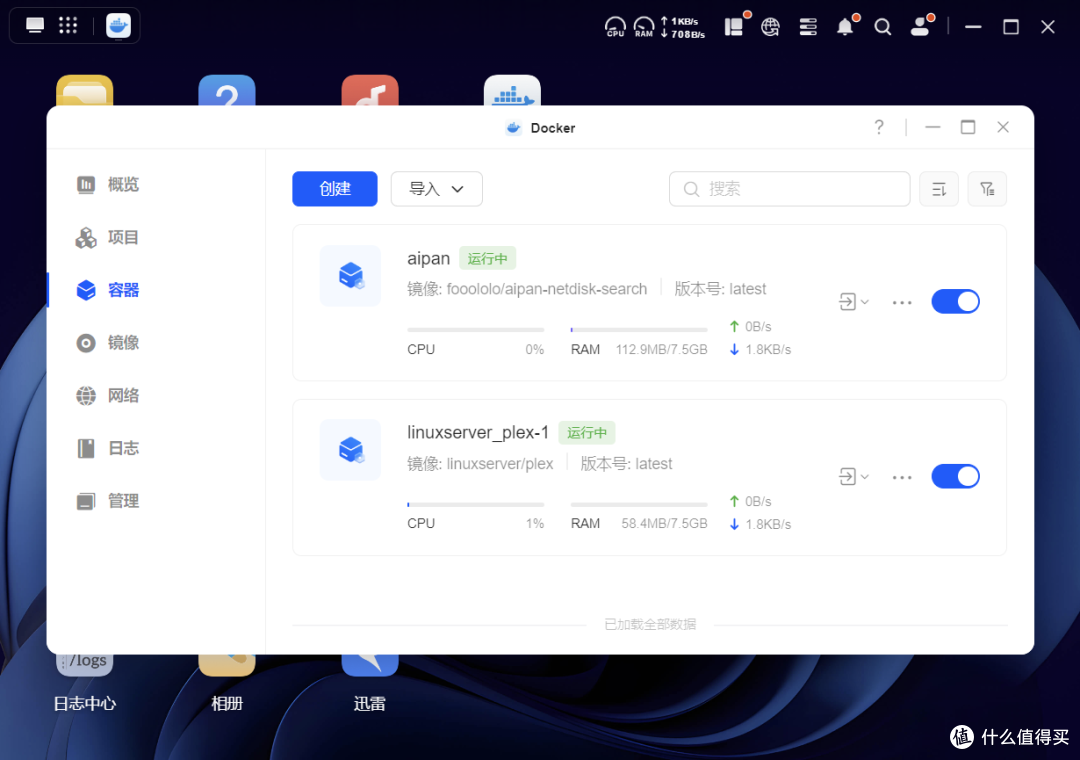Click the filter icon next to search
The width and height of the screenshot is (1080, 760).
pyautogui.click(x=987, y=189)
